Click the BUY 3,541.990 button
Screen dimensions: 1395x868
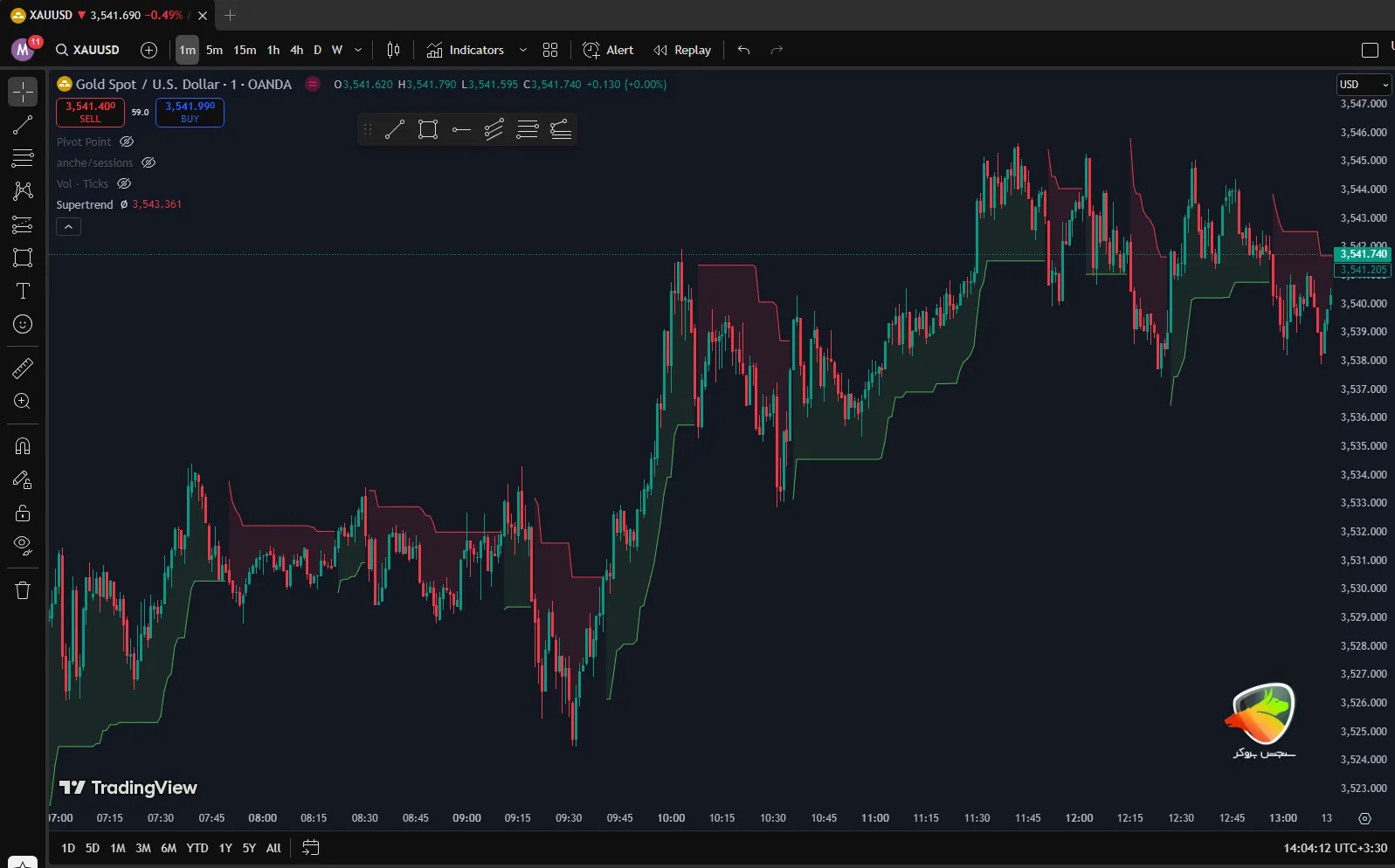(190, 112)
